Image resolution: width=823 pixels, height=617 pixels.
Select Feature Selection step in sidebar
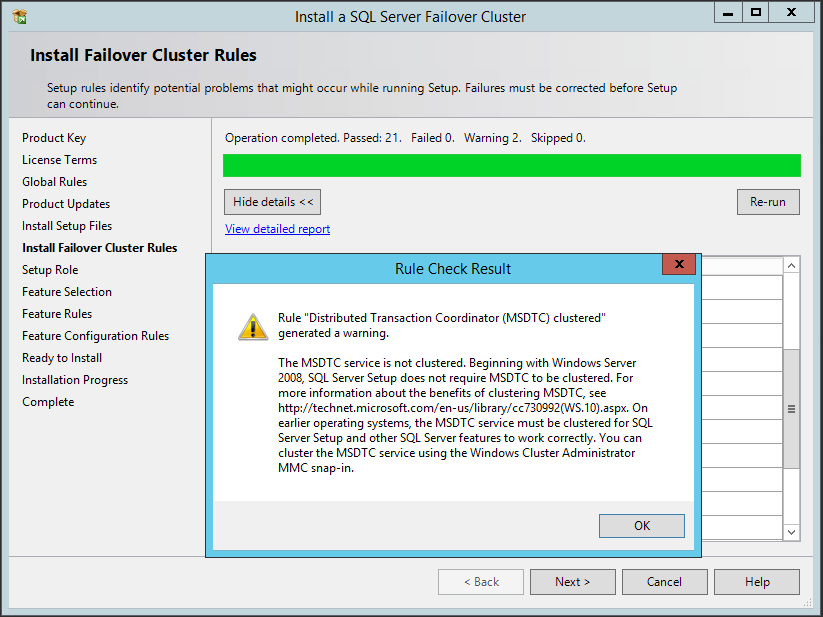pyautogui.click(x=67, y=292)
